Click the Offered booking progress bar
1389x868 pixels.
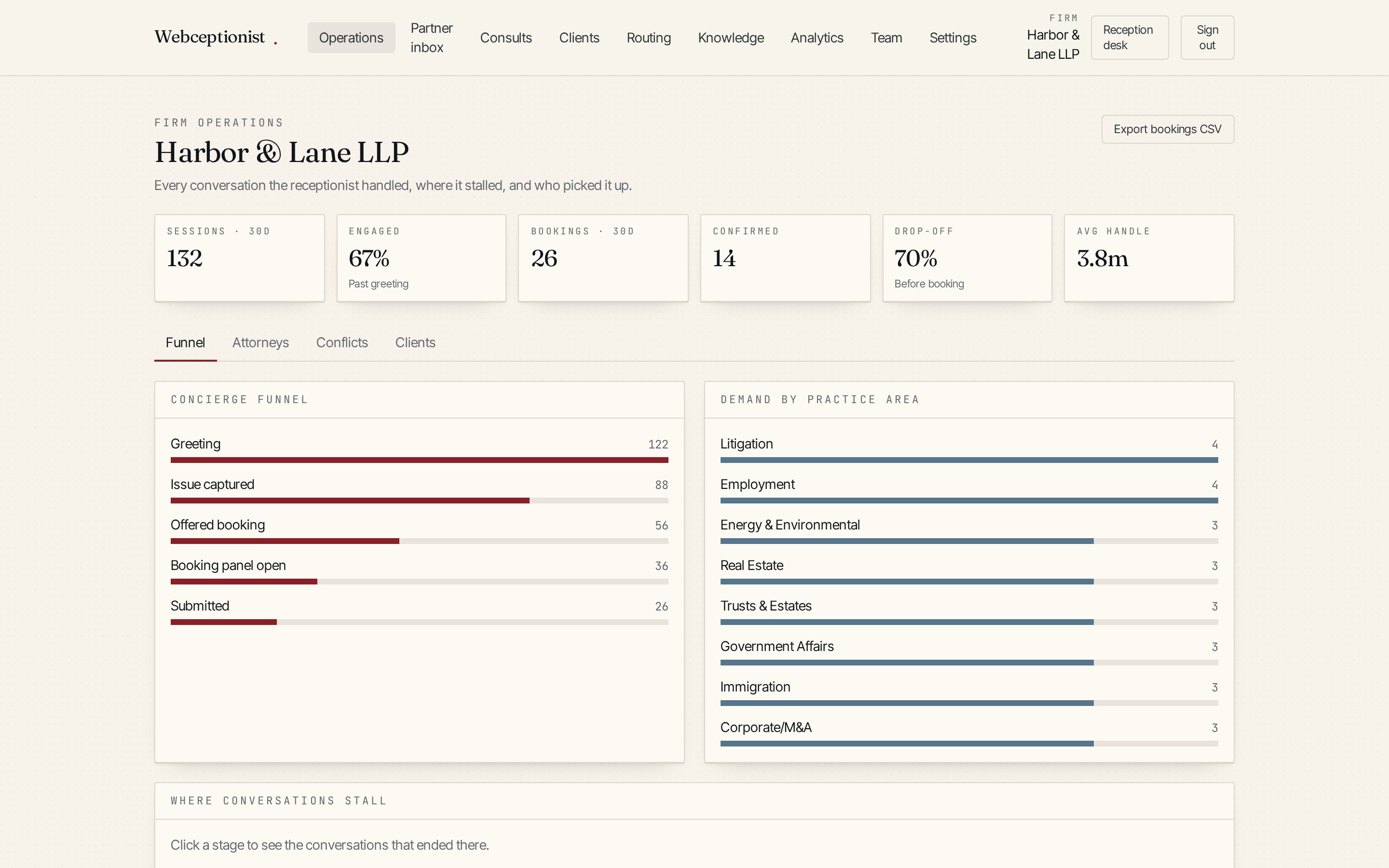point(419,541)
